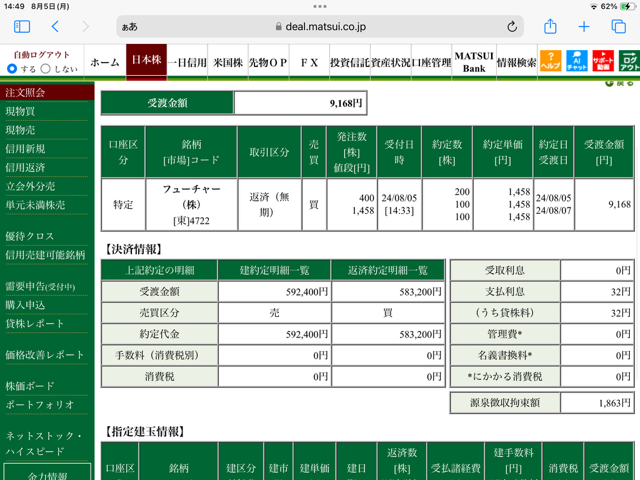The width and height of the screenshot is (640, 480).
Task: Open 立会外分売 in sidebar
Action: pos(30,186)
